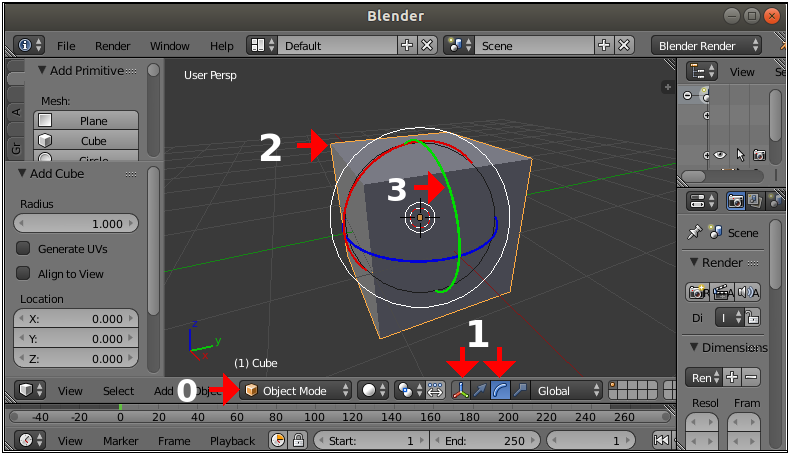Click the End frame field

485,441
